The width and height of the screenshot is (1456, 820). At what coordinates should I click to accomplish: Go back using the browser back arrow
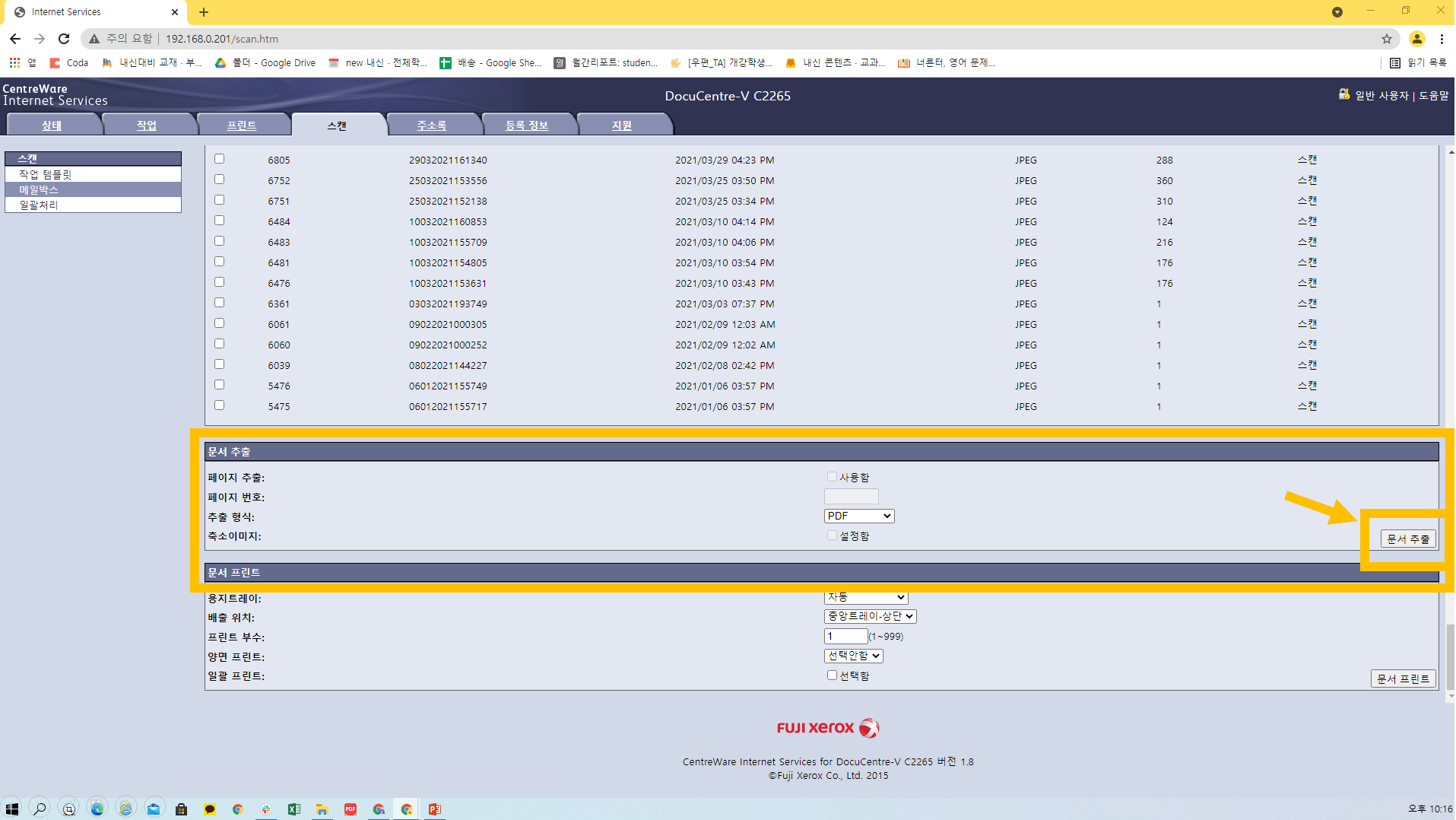click(15, 39)
